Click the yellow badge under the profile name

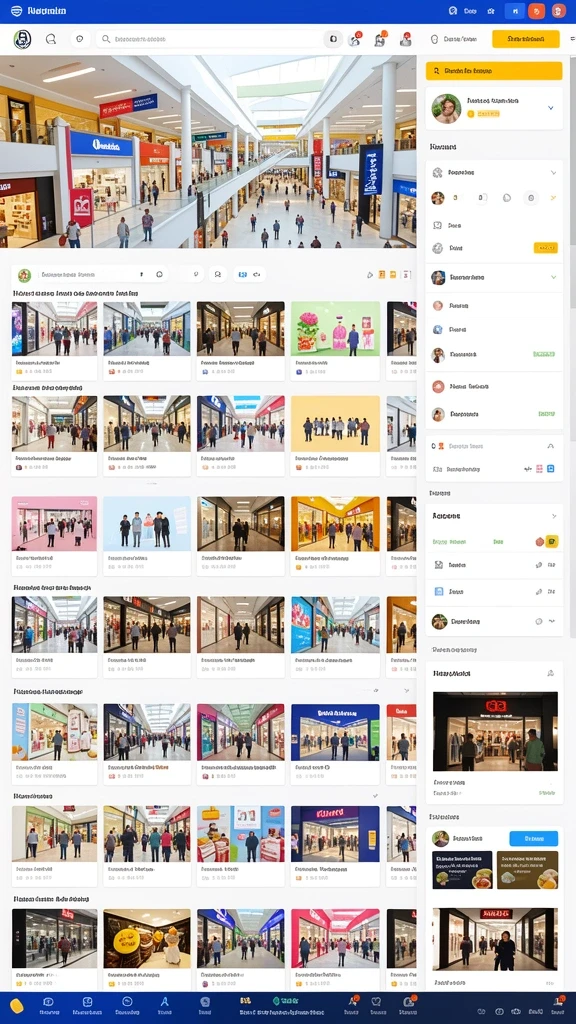[483, 114]
